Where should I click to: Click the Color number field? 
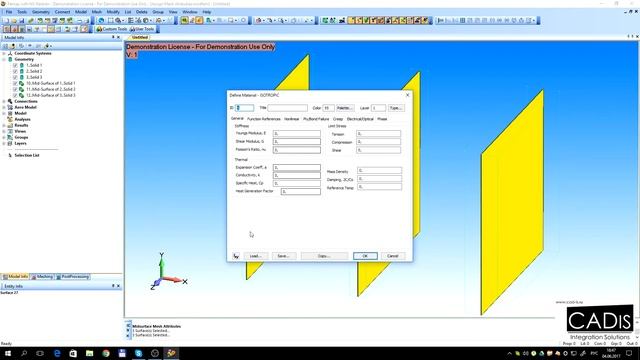point(328,108)
